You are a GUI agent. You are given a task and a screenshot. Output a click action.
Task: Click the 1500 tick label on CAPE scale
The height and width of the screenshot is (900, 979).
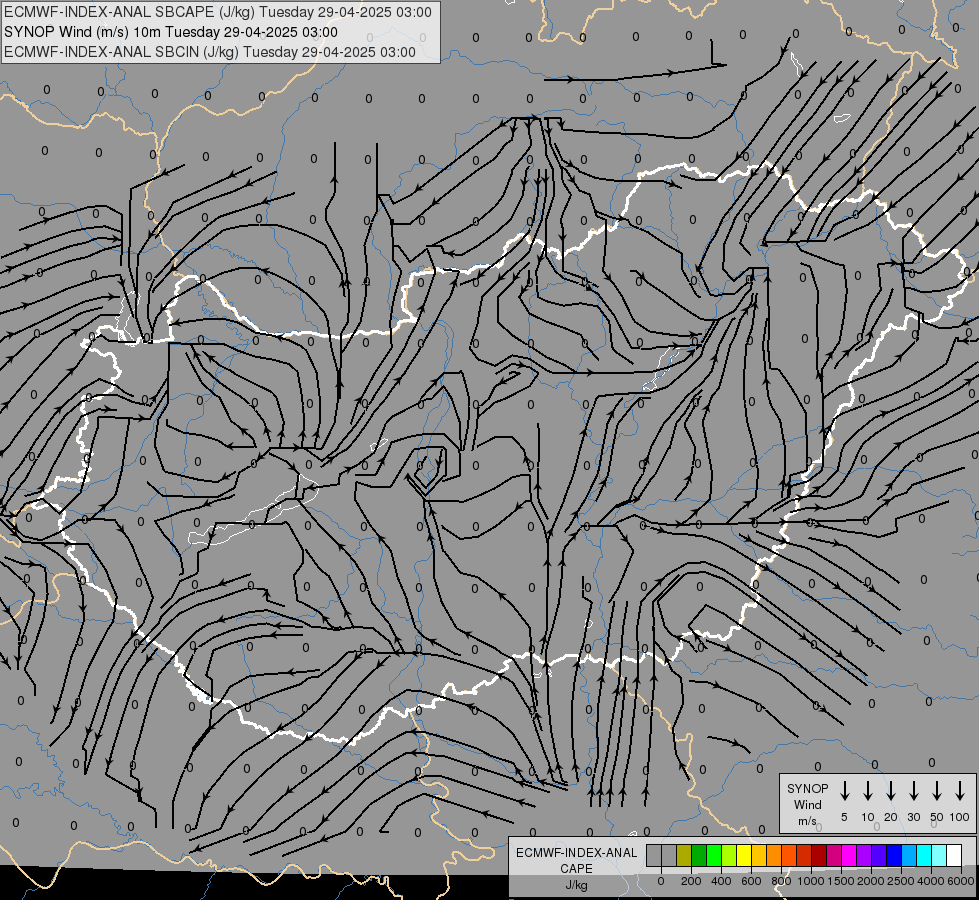pos(841,881)
